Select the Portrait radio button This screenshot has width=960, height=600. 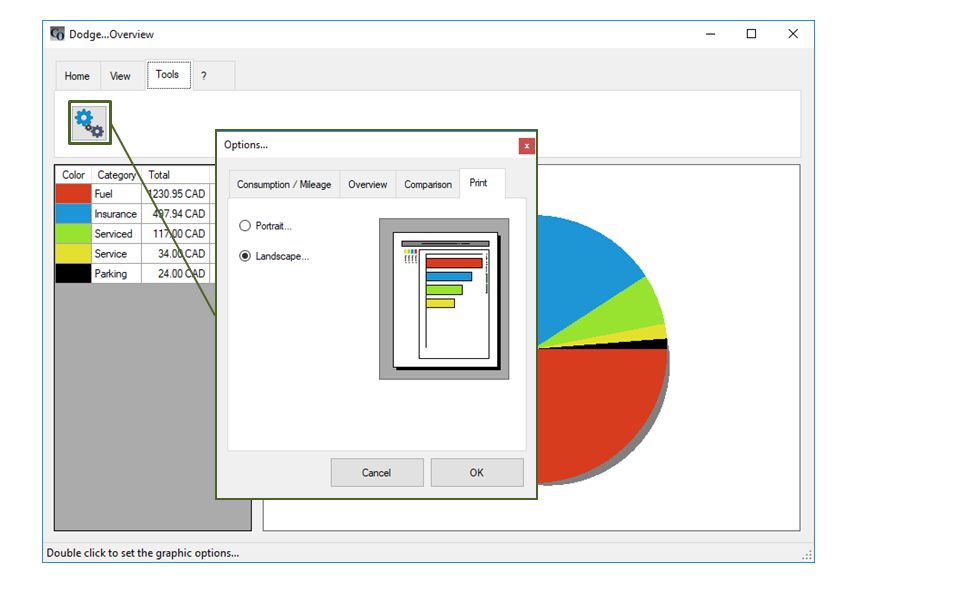pyautogui.click(x=245, y=226)
